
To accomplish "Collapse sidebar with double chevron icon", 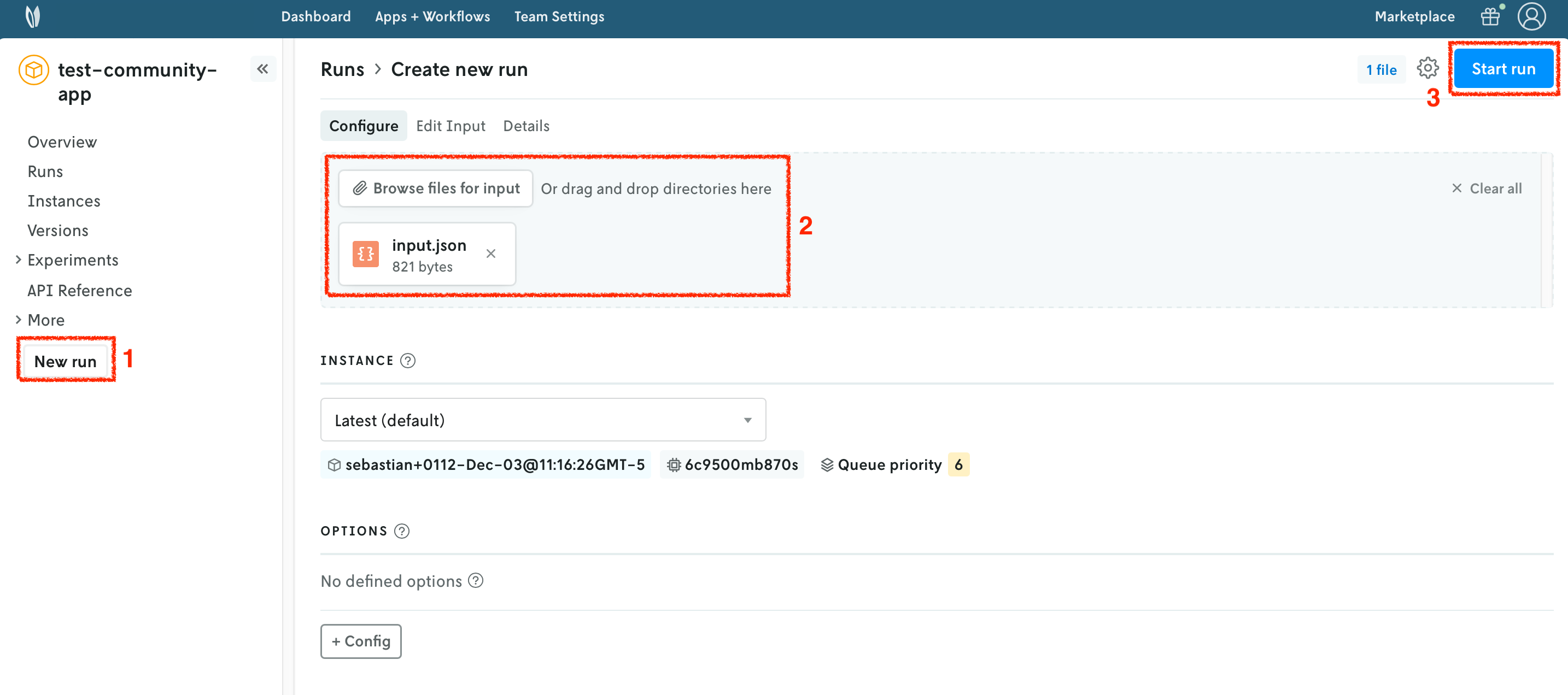I will click(262, 69).
